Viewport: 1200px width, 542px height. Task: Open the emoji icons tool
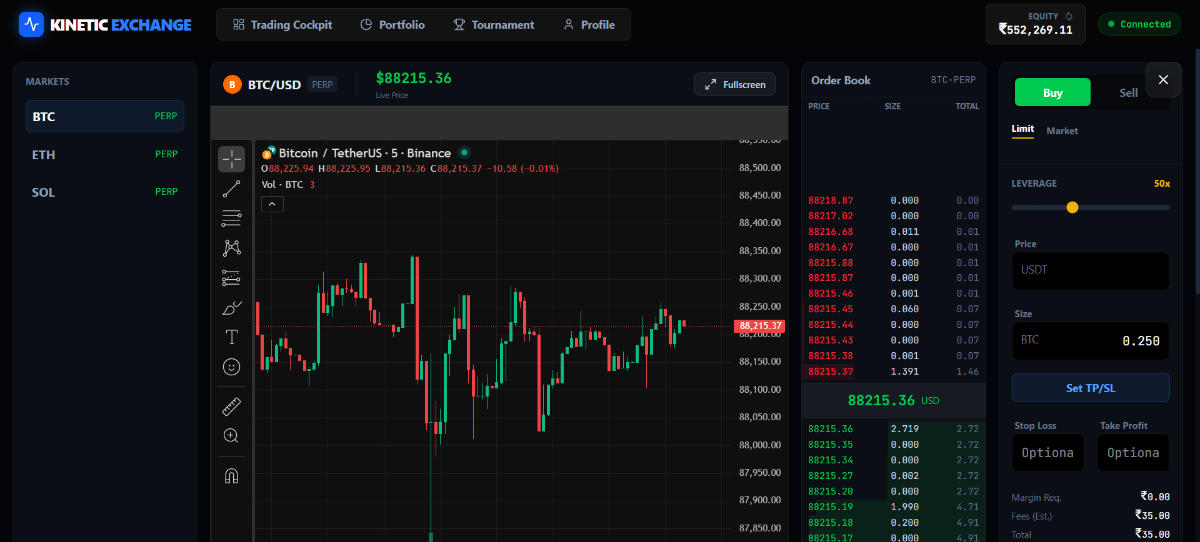(231, 367)
